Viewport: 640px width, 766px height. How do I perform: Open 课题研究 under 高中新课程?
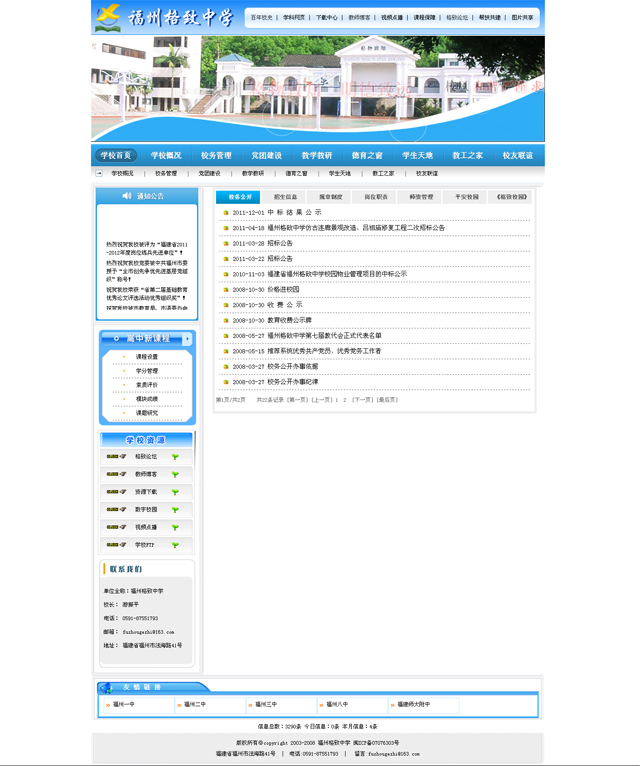pos(147,413)
